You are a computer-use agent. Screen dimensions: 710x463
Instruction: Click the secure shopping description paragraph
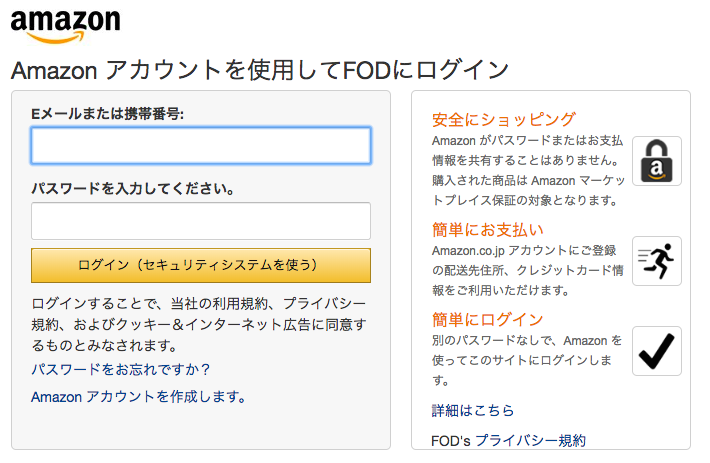point(528,171)
